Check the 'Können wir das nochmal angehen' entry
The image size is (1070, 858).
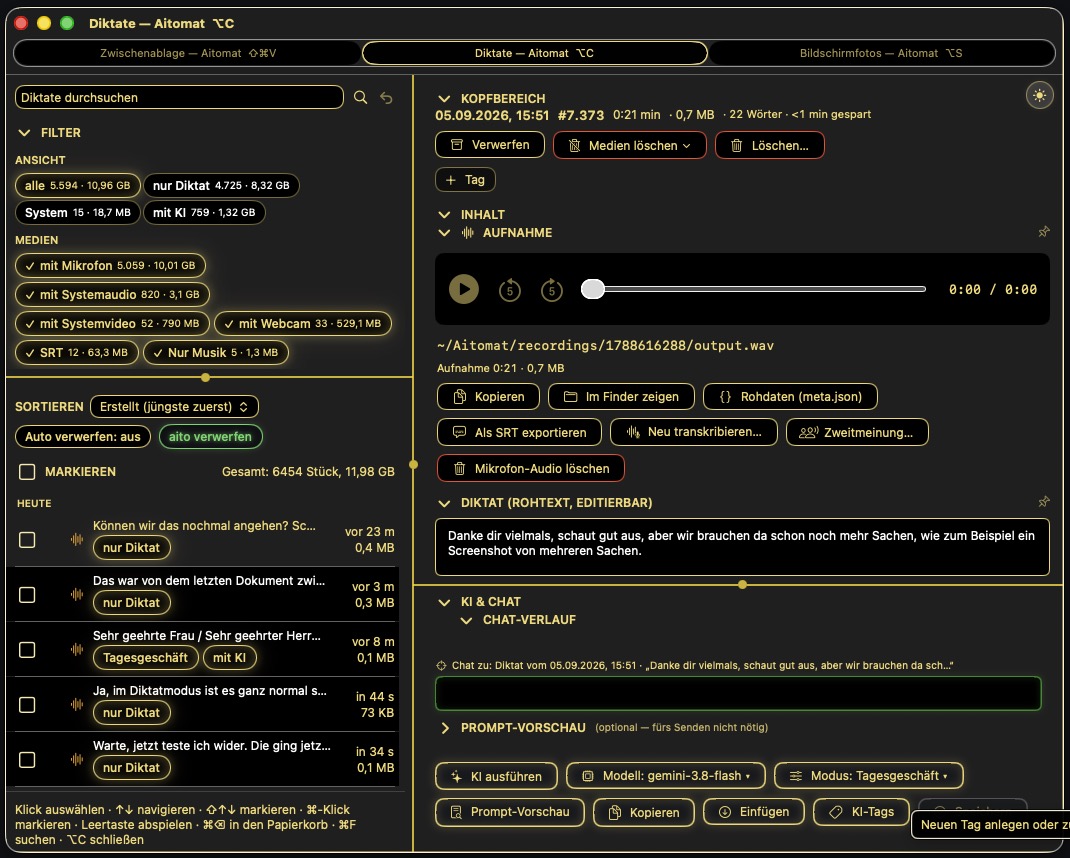tap(27, 540)
